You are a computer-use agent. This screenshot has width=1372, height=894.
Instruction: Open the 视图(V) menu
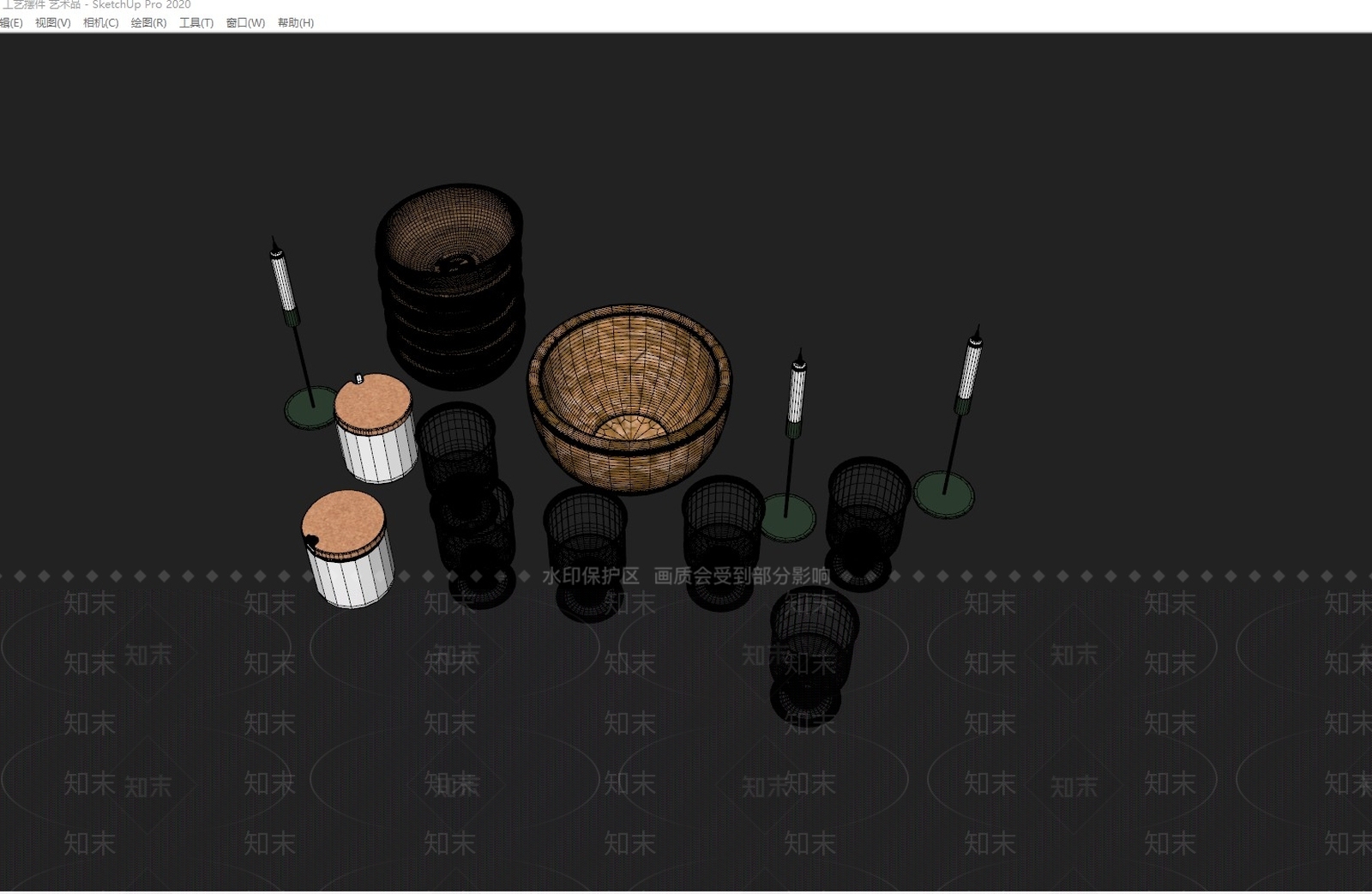52,22
